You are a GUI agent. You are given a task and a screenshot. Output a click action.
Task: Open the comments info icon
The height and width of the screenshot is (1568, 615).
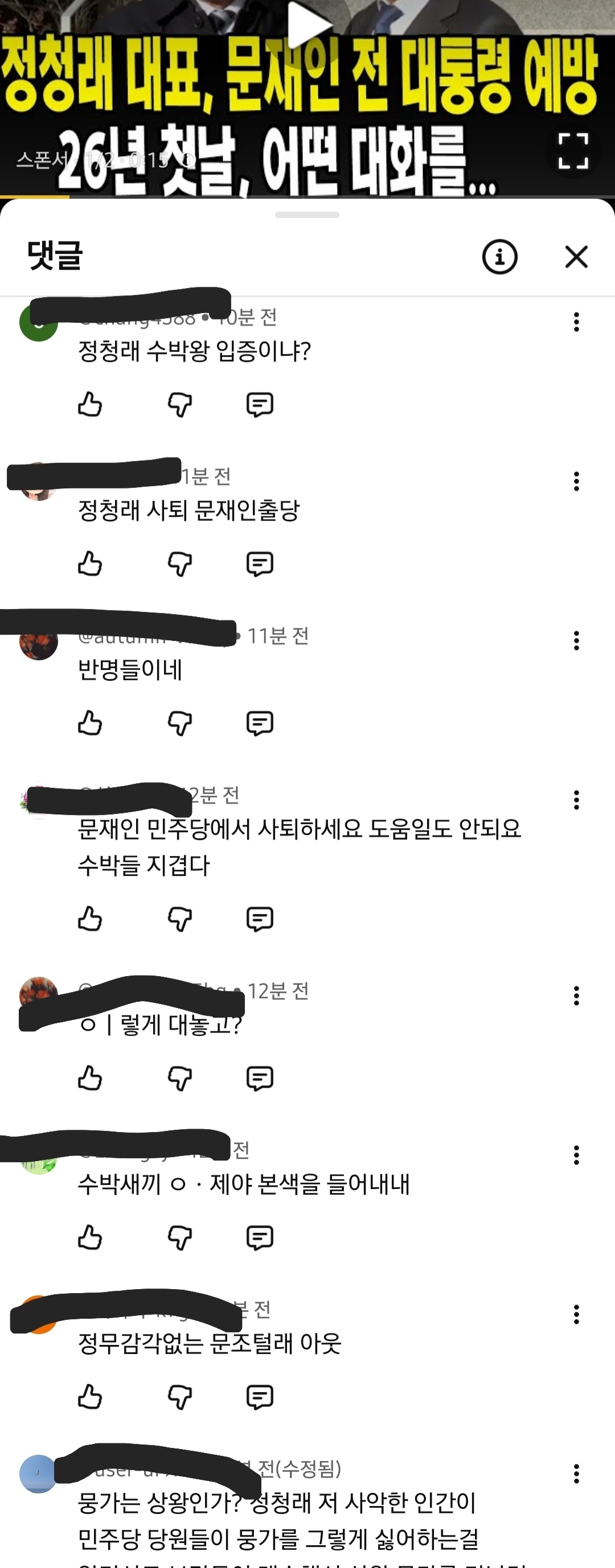(500, 256)
